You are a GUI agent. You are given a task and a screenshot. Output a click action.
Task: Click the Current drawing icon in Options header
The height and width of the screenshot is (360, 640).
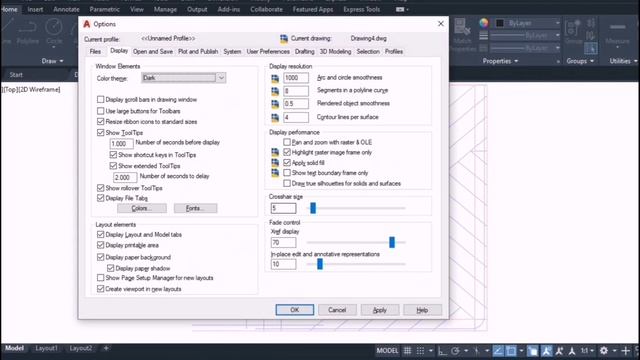click(284, 38)
